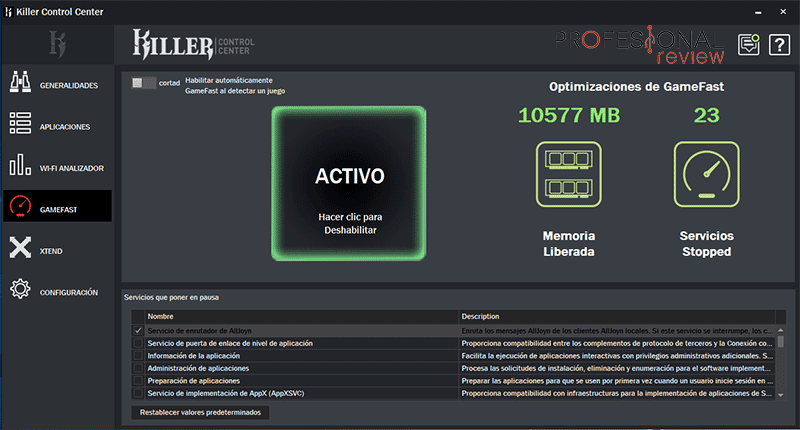Select the GameFast speedometer icon
800x430 pixels.
20,206
